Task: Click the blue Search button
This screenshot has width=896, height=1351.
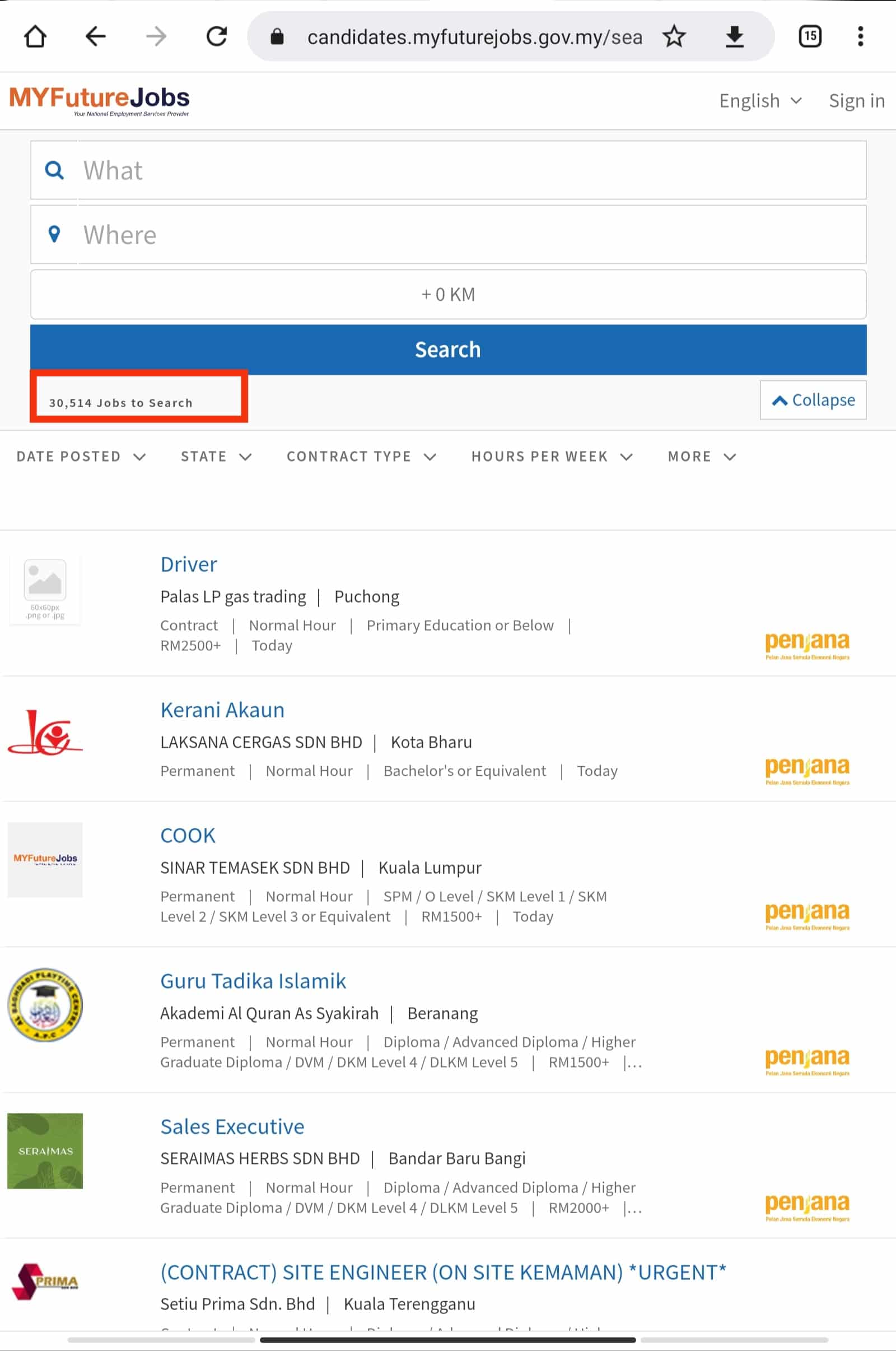Action: pos(448,349)
